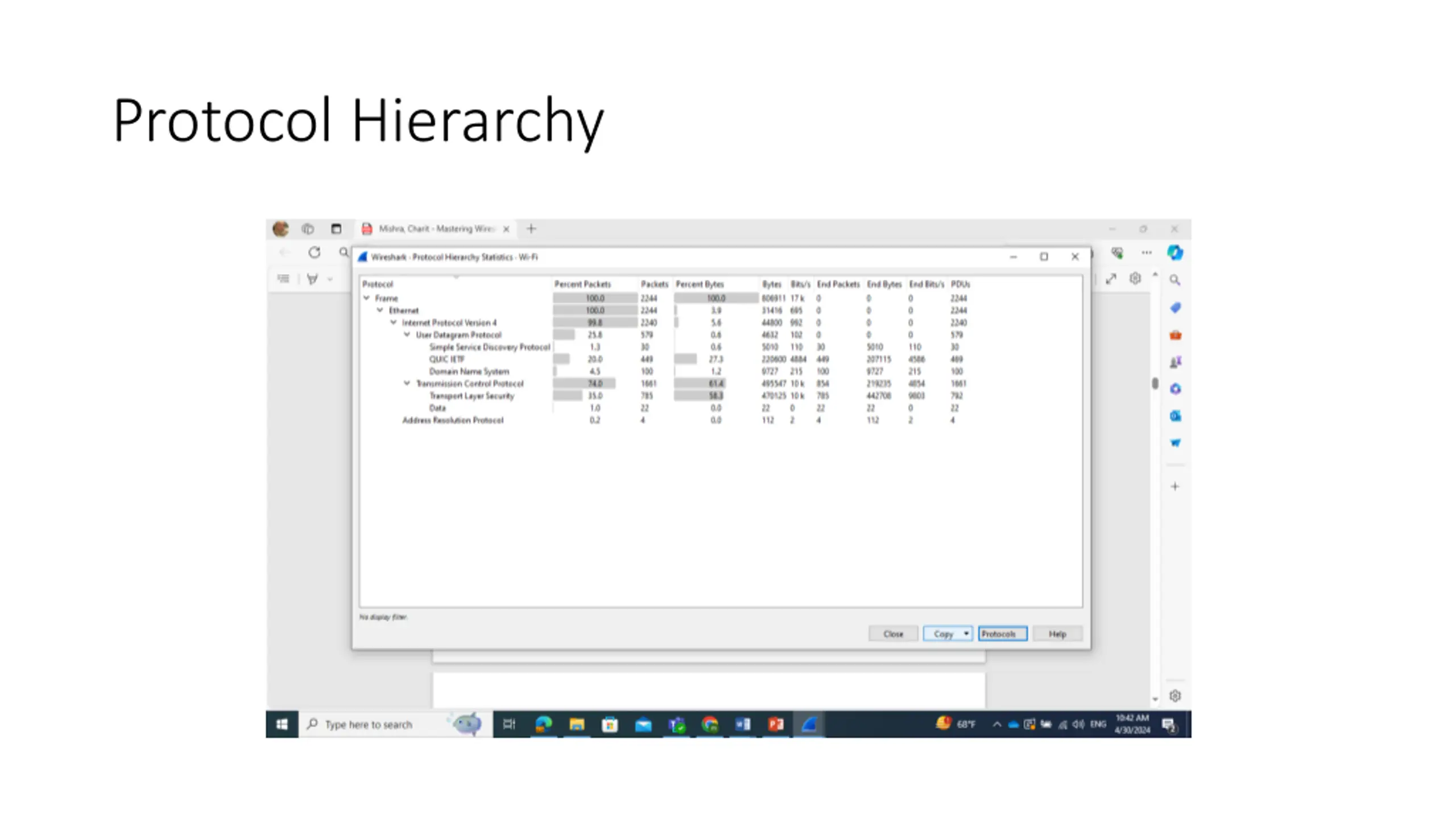Collapse the User Datagram Protocol node
The height and width of the screenshot is (819, 1456).
pyautogui.click(x=407, y=334)
